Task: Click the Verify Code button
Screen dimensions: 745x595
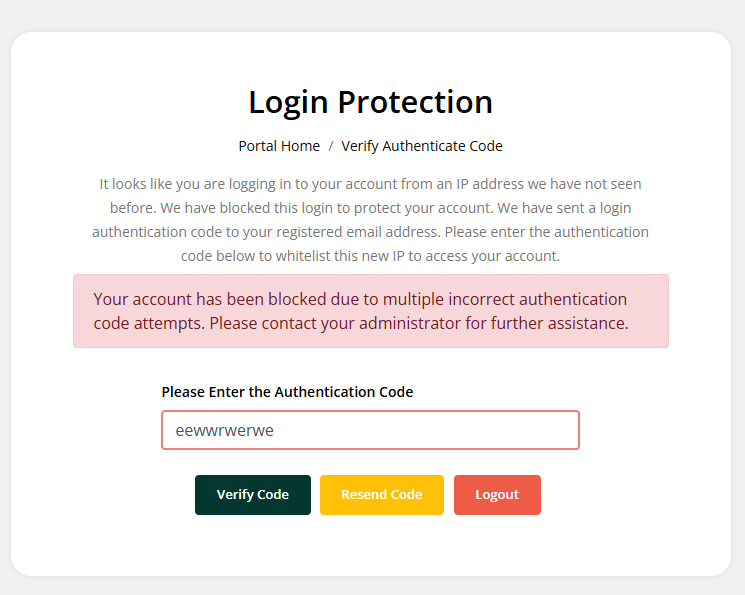Action: (252, 495)
